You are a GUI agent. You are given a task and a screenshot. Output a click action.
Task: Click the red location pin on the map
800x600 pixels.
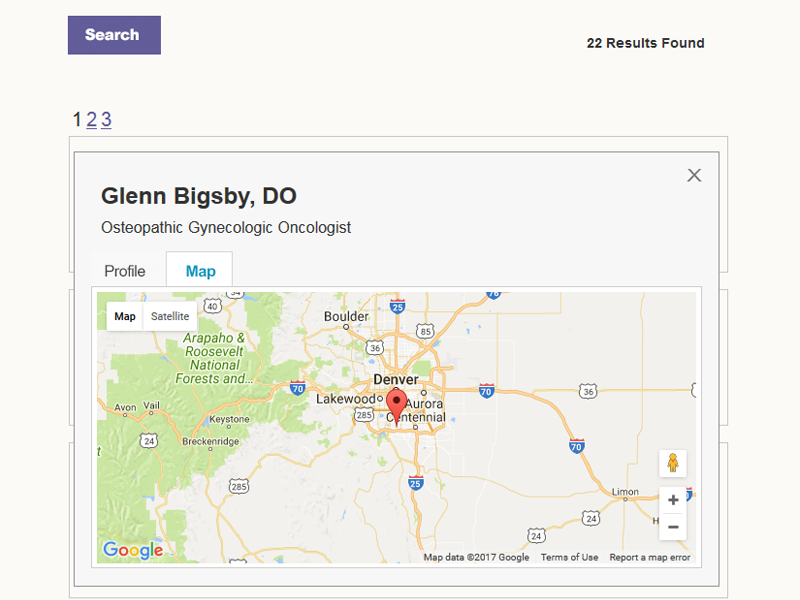(x=397, y=406)
